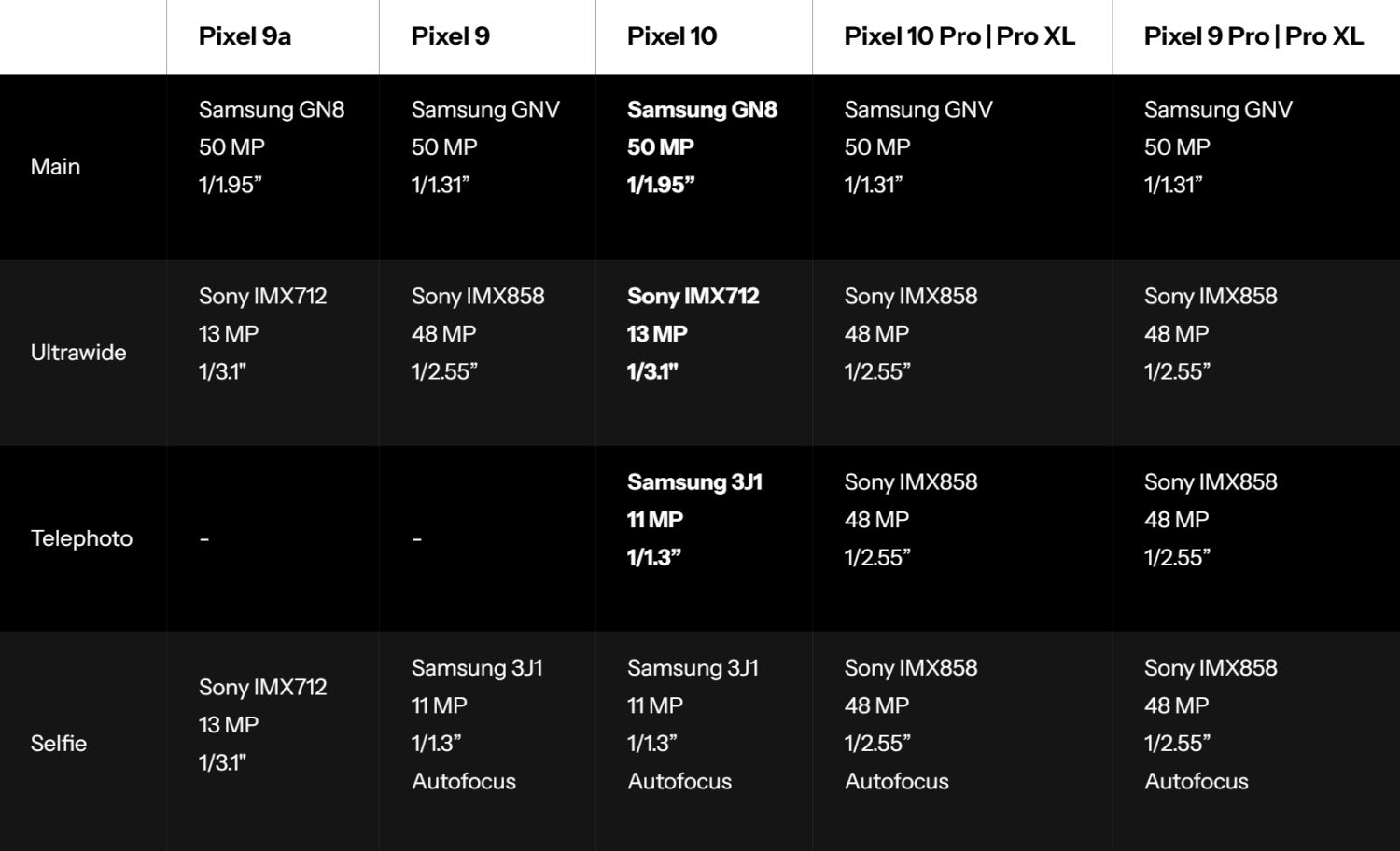Screen dimensions: 1400x851
Task: Click Pixel 9 Pro main Samsung GNV cell
Action: pos(1218,109)
